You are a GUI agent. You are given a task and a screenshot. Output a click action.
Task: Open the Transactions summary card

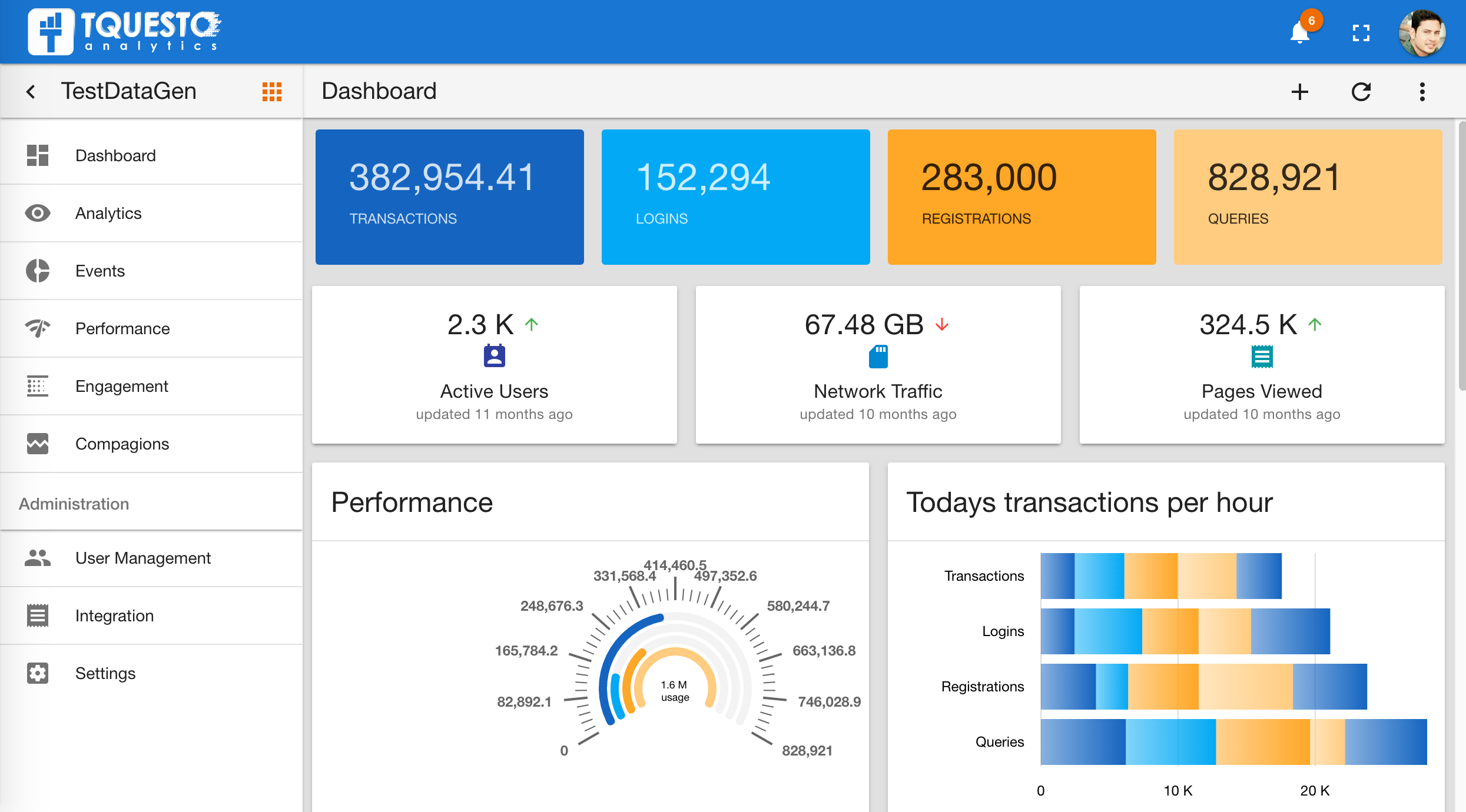[449, 197]
